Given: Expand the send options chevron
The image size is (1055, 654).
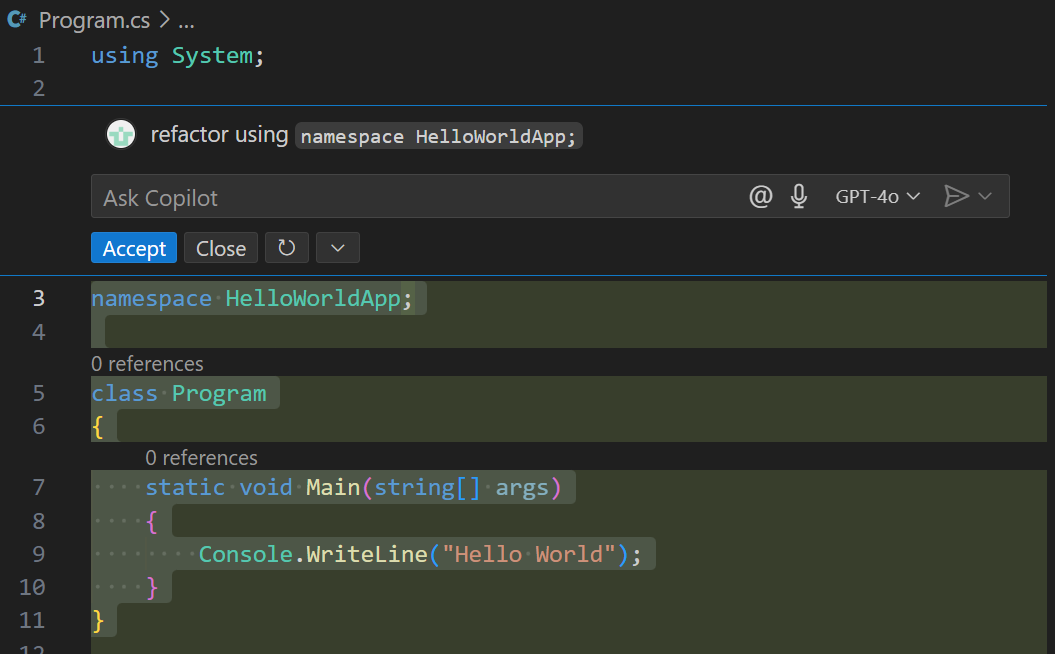Looking at the screenshot, I should pos(985,196).
